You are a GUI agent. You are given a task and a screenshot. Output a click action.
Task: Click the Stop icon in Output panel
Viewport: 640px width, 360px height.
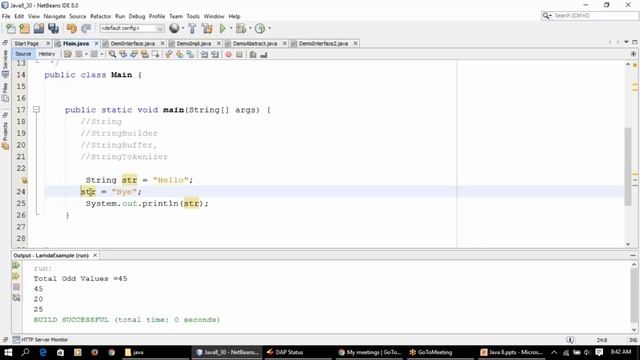[x=16, y=287]
